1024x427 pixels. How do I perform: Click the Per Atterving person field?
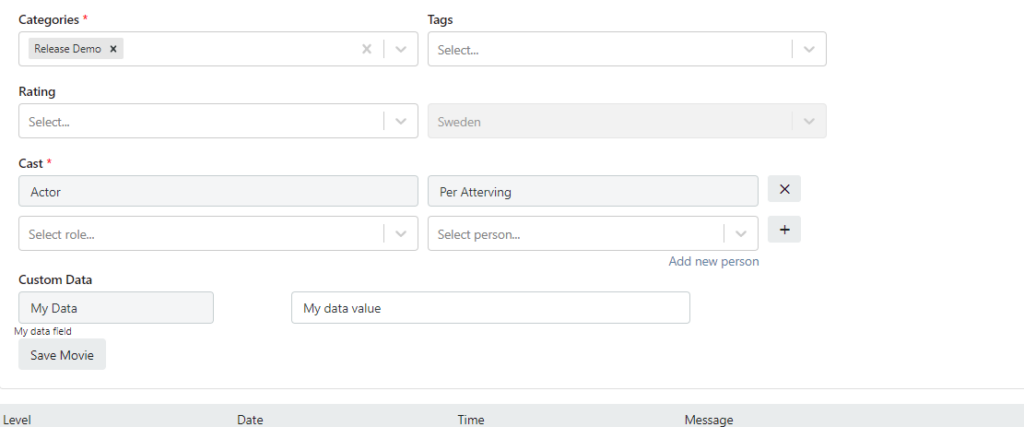[x=592, y=191]
